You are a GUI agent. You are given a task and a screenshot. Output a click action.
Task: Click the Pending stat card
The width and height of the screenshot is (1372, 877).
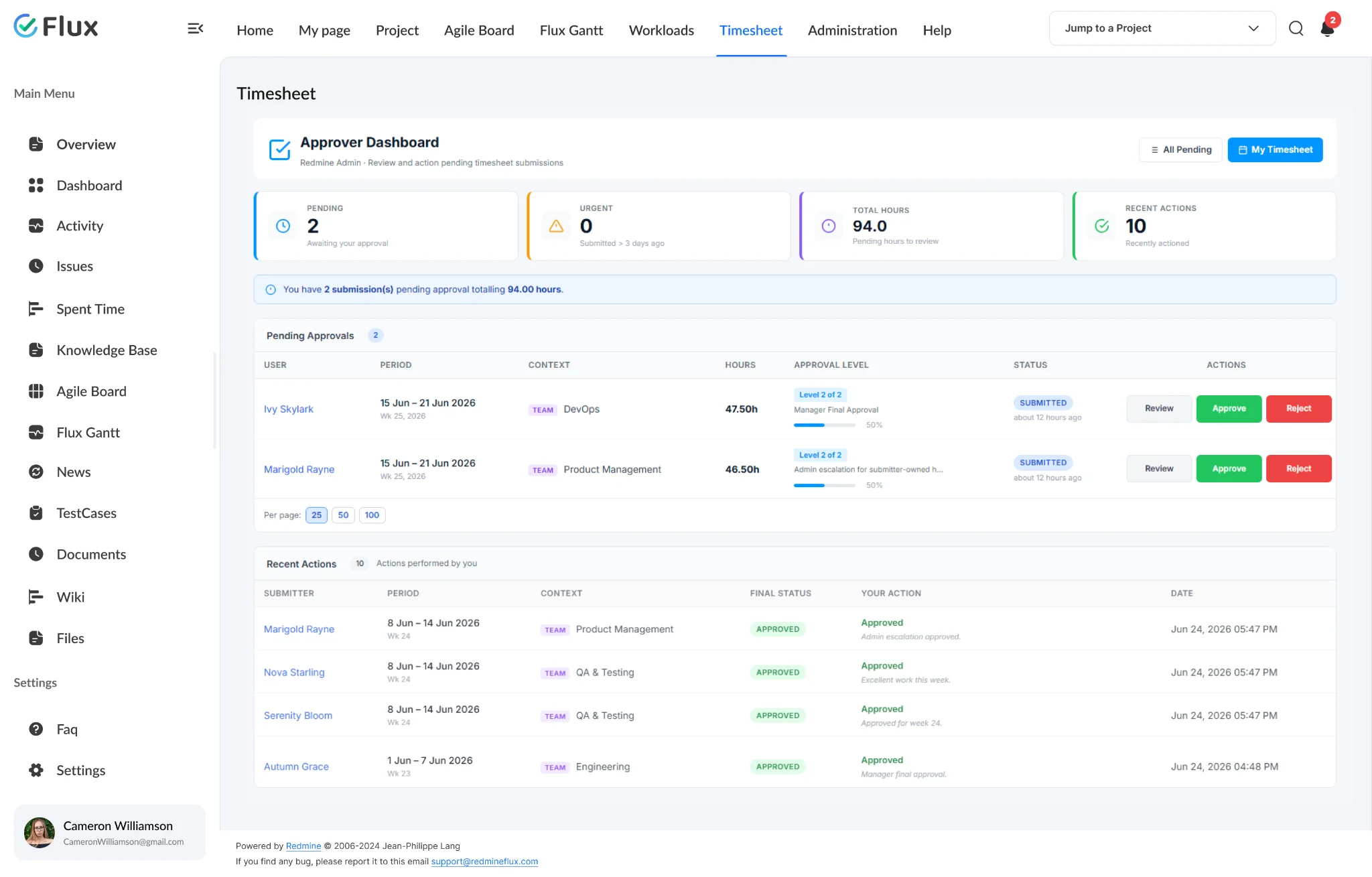pos(386,226)
